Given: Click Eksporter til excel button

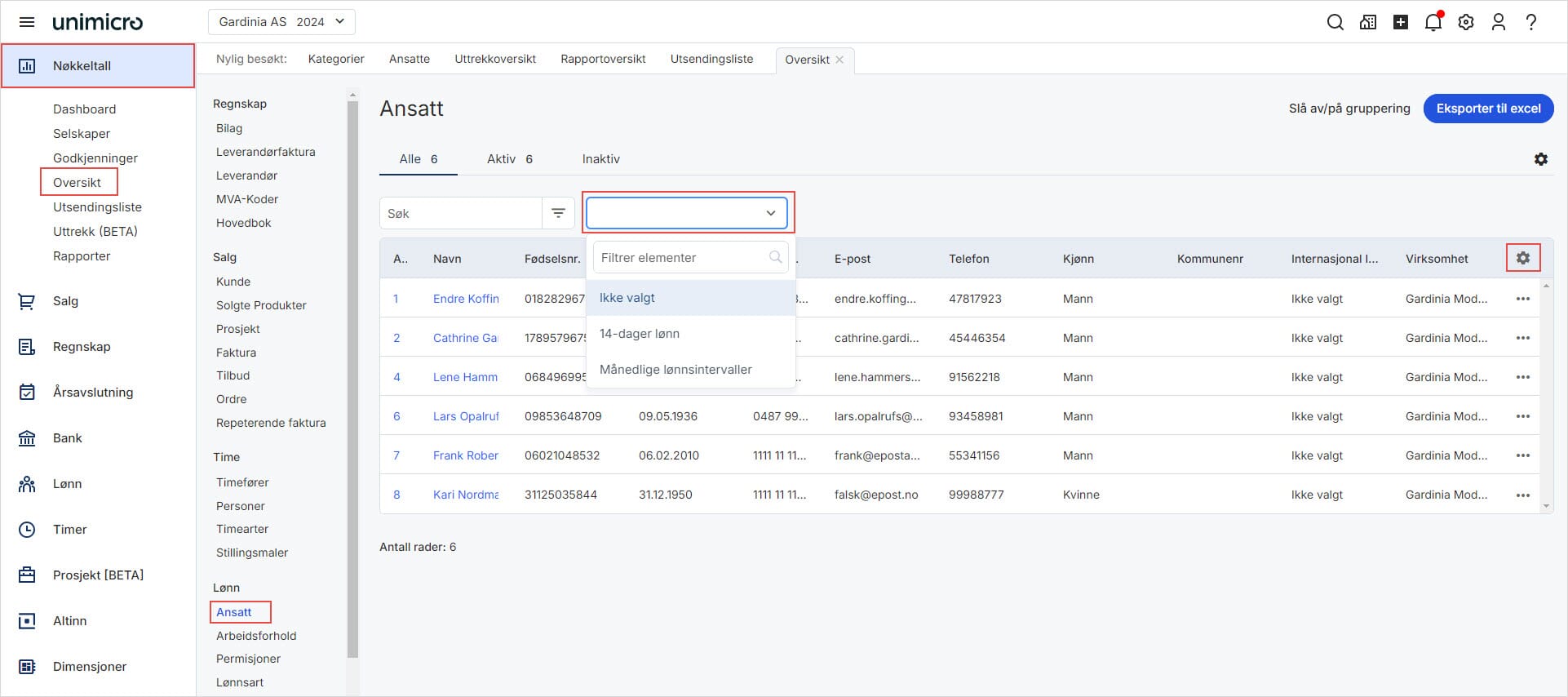Looking at the screenshot, I should [1487, 109].
